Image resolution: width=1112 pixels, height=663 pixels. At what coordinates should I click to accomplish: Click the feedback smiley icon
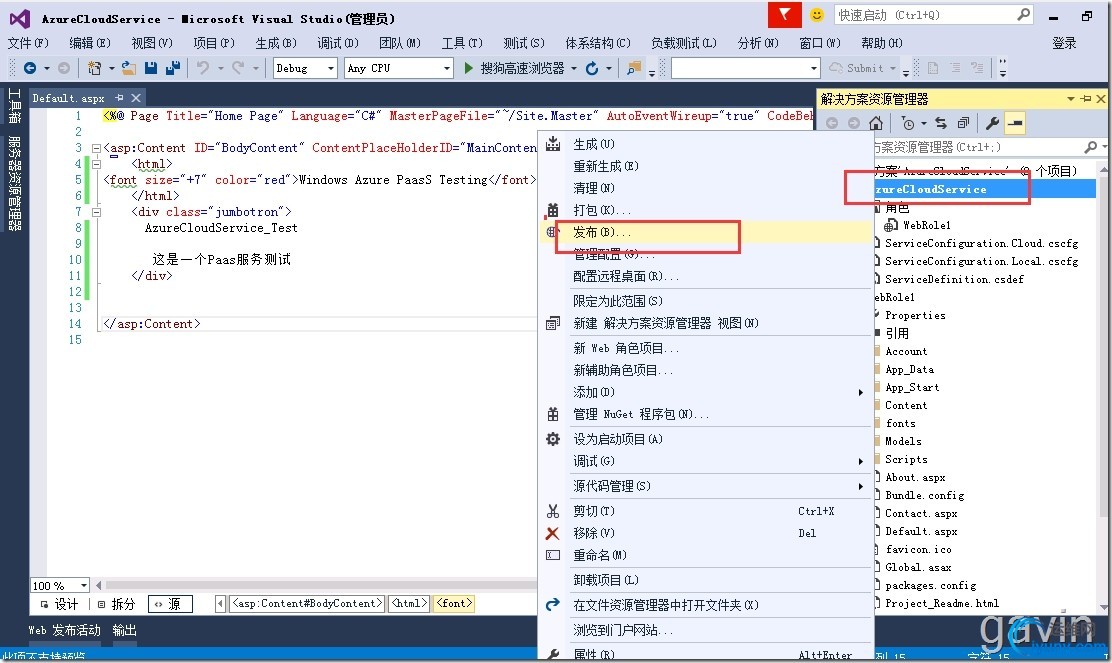(x=817, y=15)
